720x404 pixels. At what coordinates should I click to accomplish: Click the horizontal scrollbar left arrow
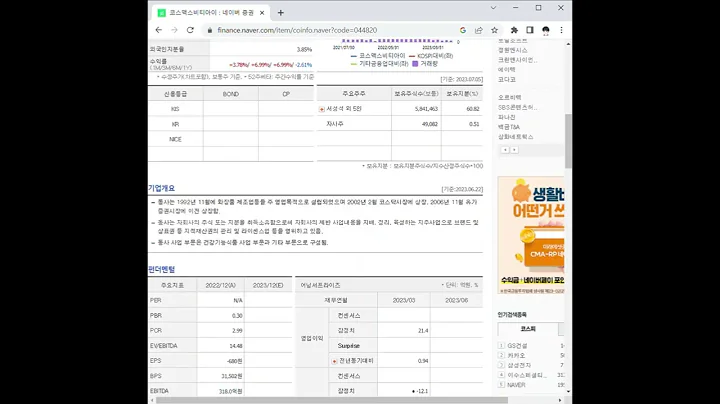pyautogui.click(x=152, y=400)
